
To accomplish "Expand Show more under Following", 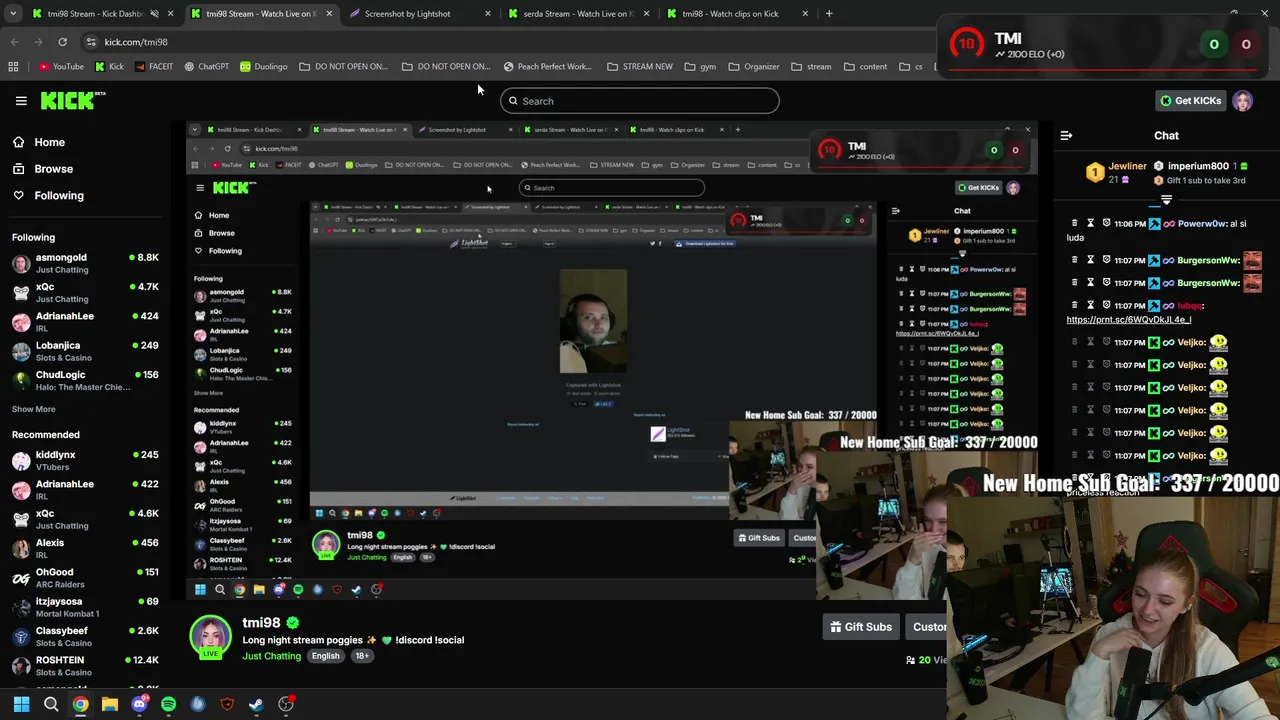I will (33, 409).
